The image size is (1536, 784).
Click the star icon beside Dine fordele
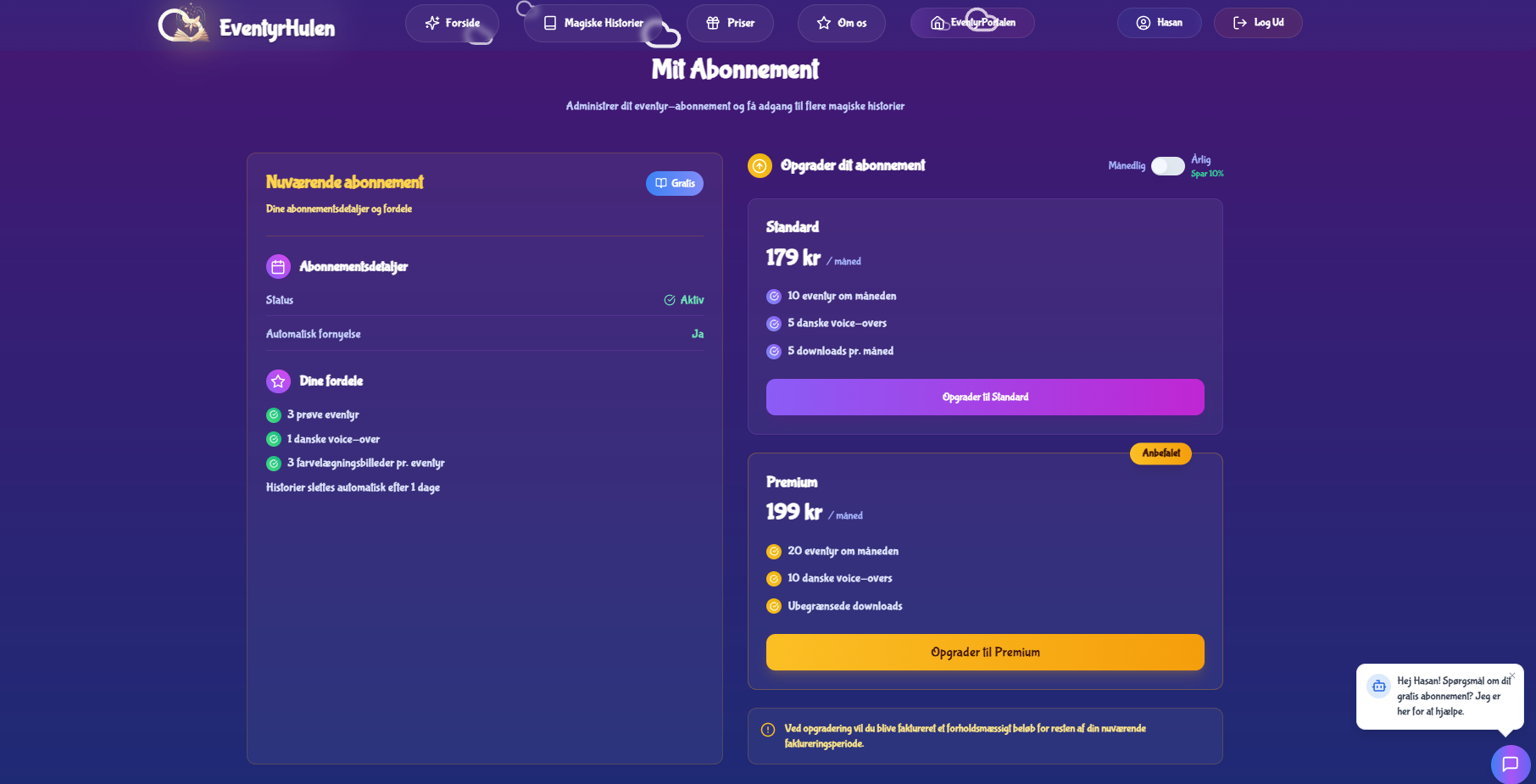[x=278, y=381]
